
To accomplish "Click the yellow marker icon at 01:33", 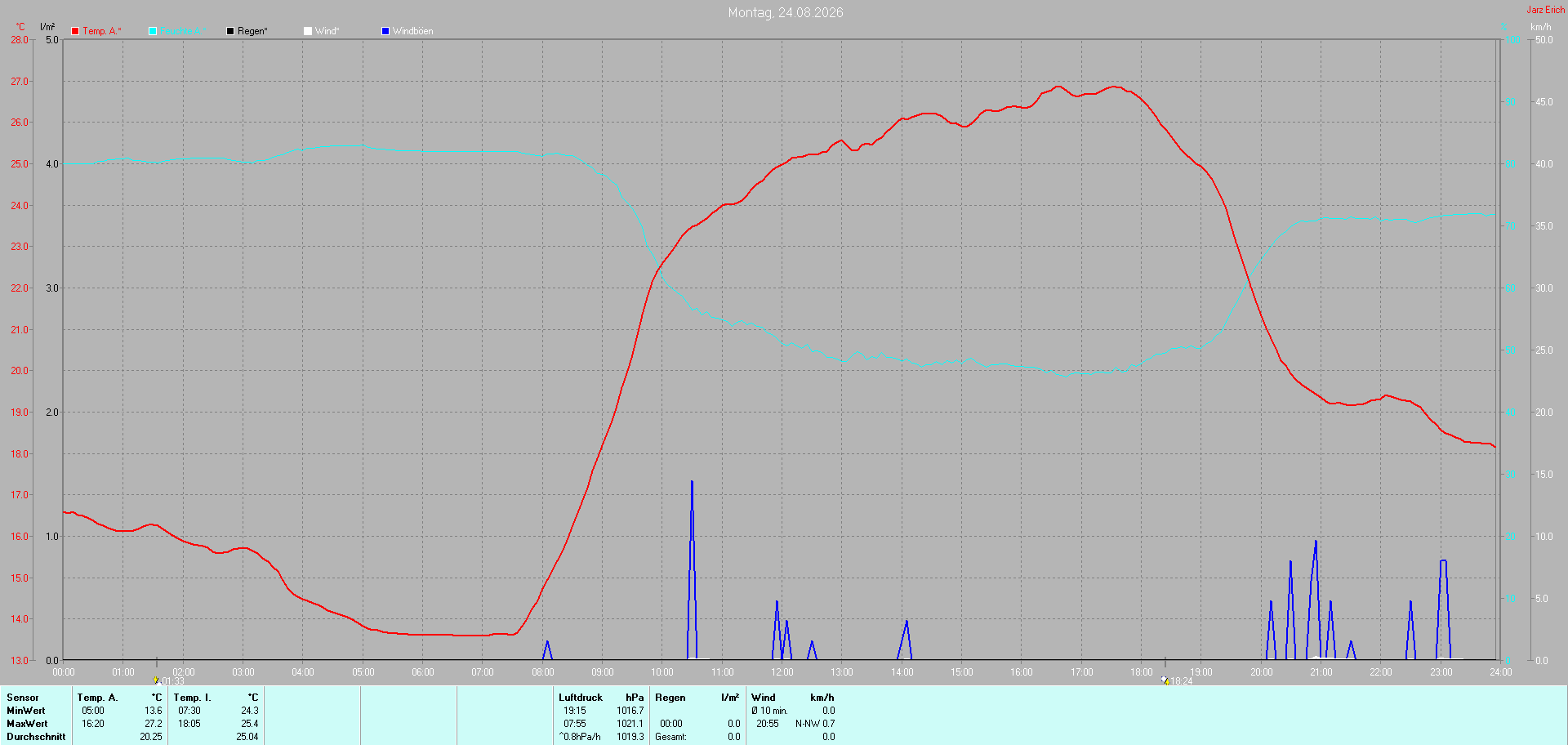I will pyautogui.click(x=156, y=680).
